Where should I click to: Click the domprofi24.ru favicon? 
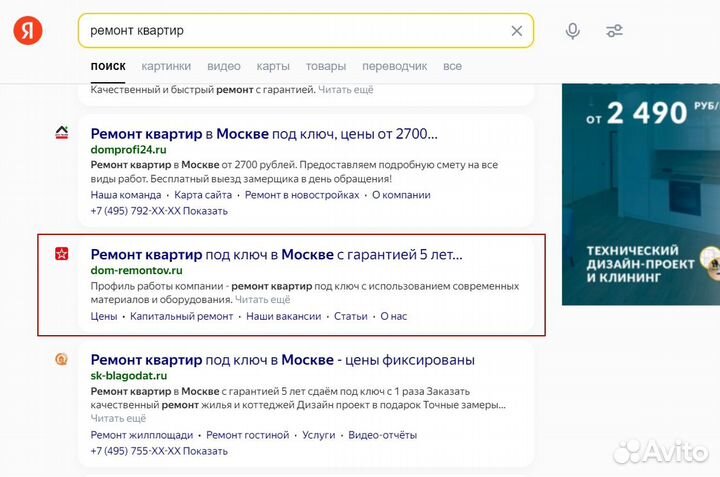[x=62, y=133]
